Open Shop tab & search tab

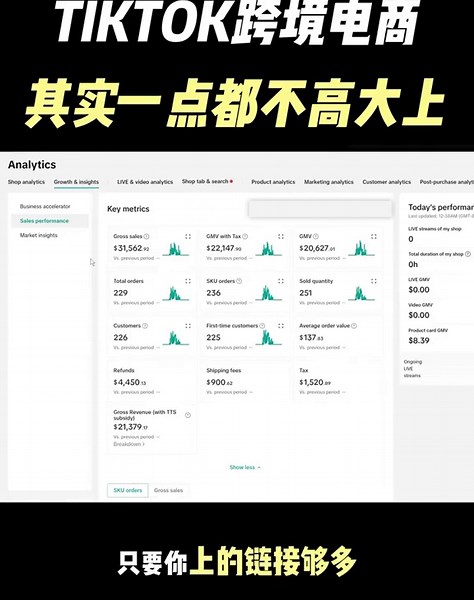(x=207, y=181)
